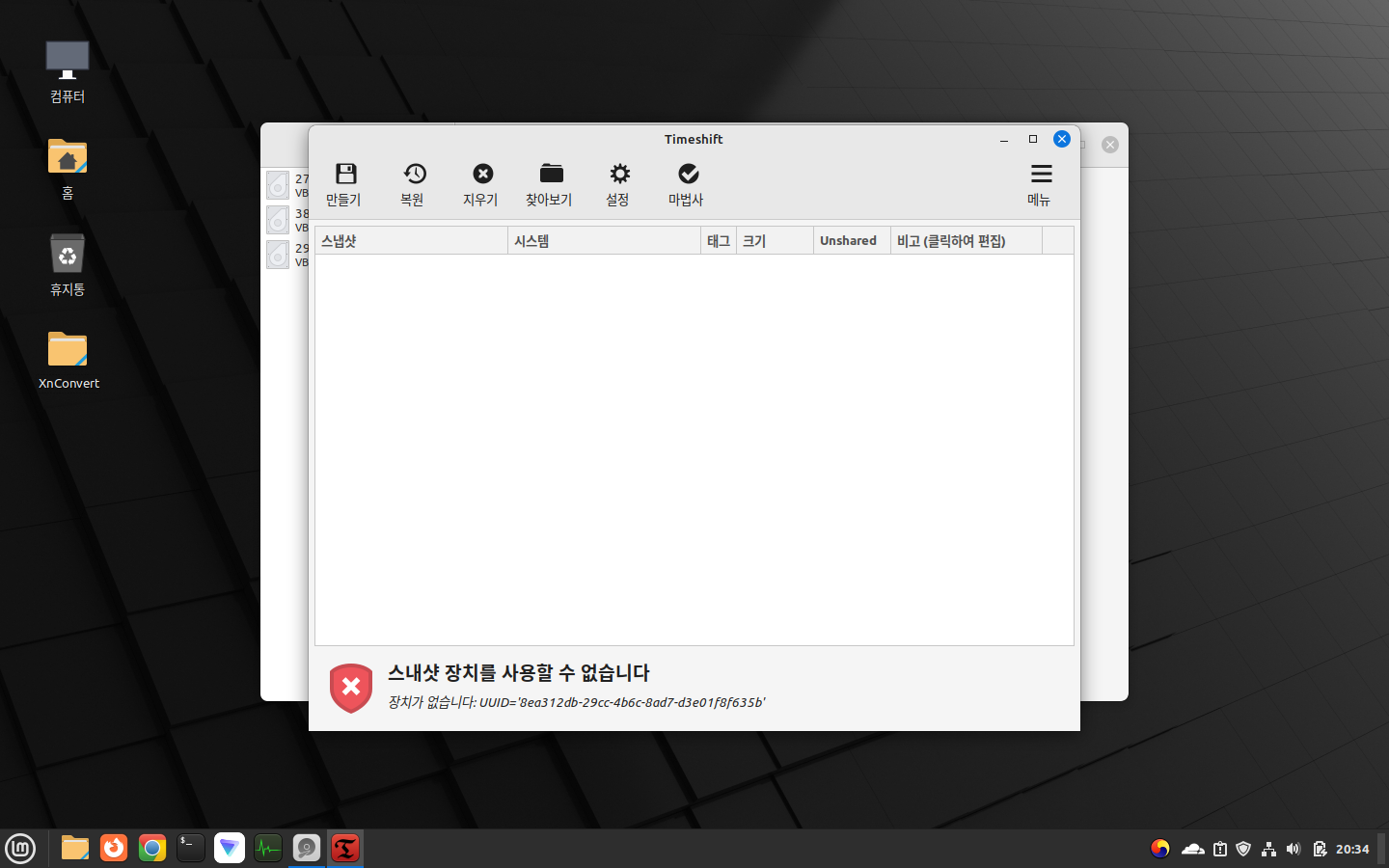Viewport: 1389px width, 868px height.
Task: Click the 크기 column header
Action: click(775, 241)
